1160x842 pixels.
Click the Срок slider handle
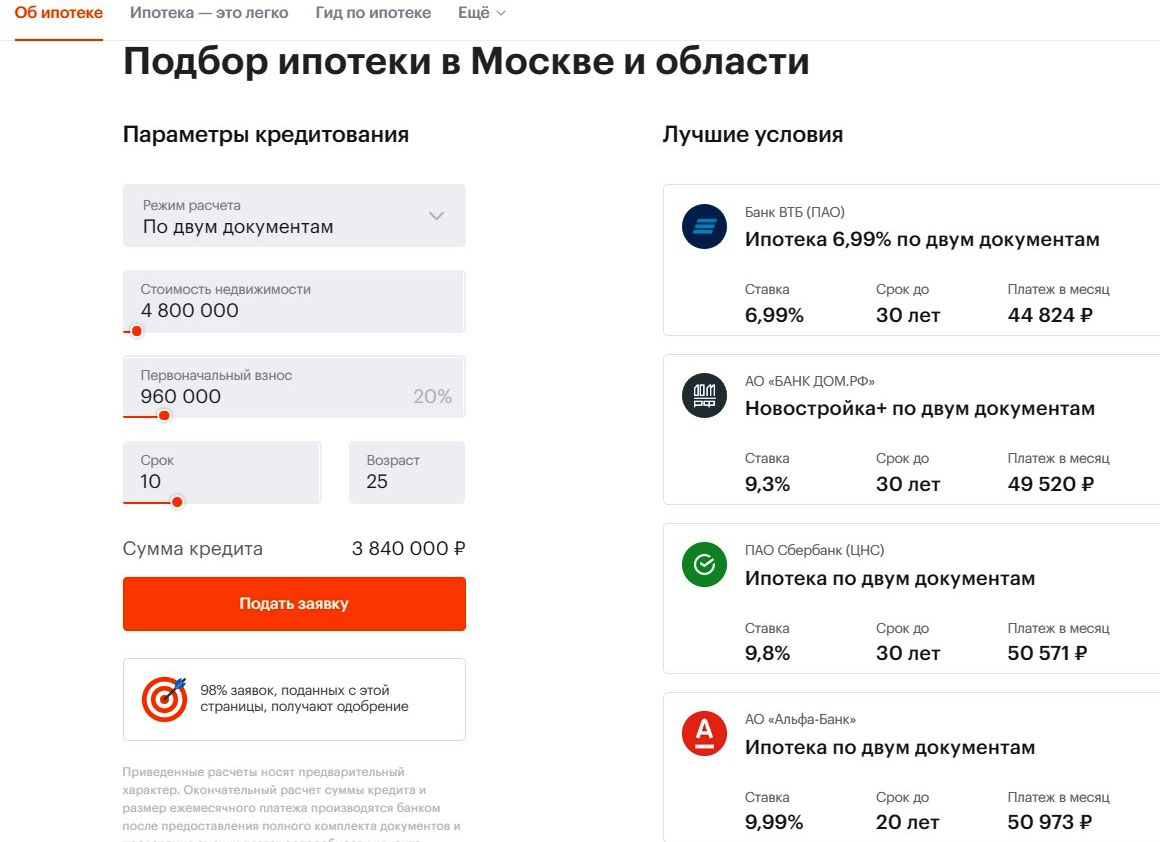pos(177,502)
